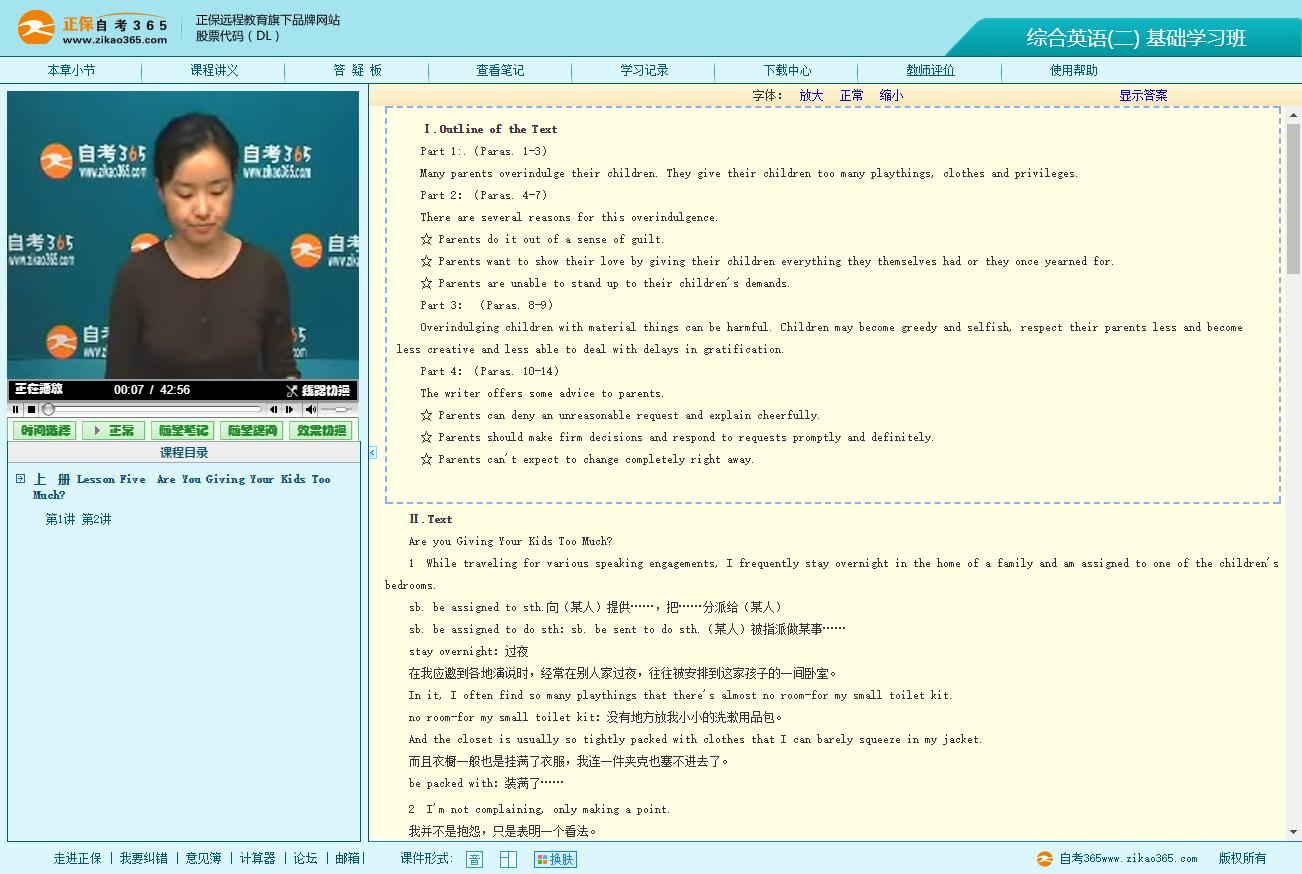Pause the lecture video
This screenshot has height=874, width=1302.
coord(16,409)
